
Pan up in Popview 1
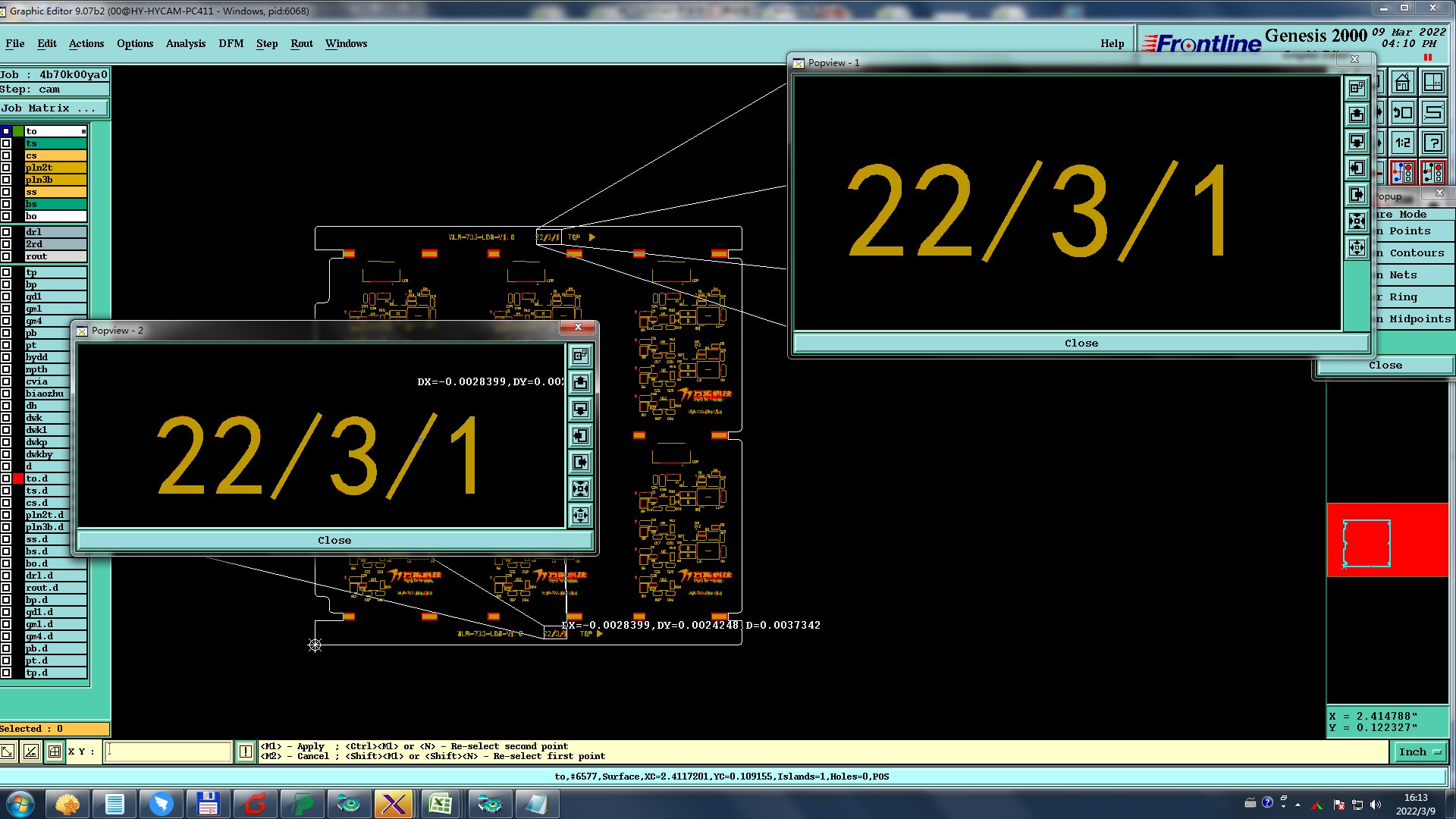[1357, 115]
